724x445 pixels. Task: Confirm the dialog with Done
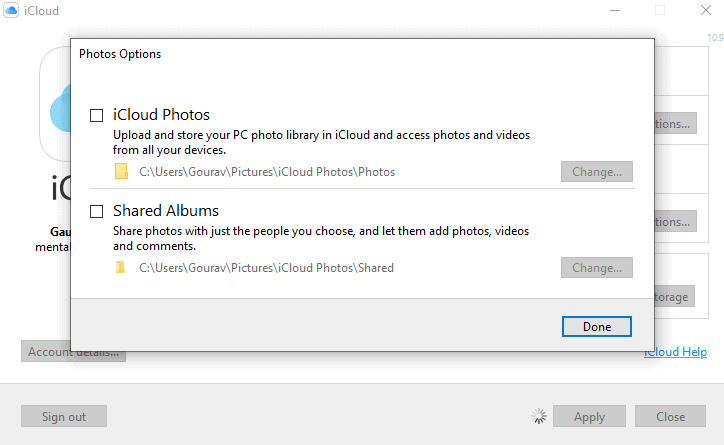597,327
